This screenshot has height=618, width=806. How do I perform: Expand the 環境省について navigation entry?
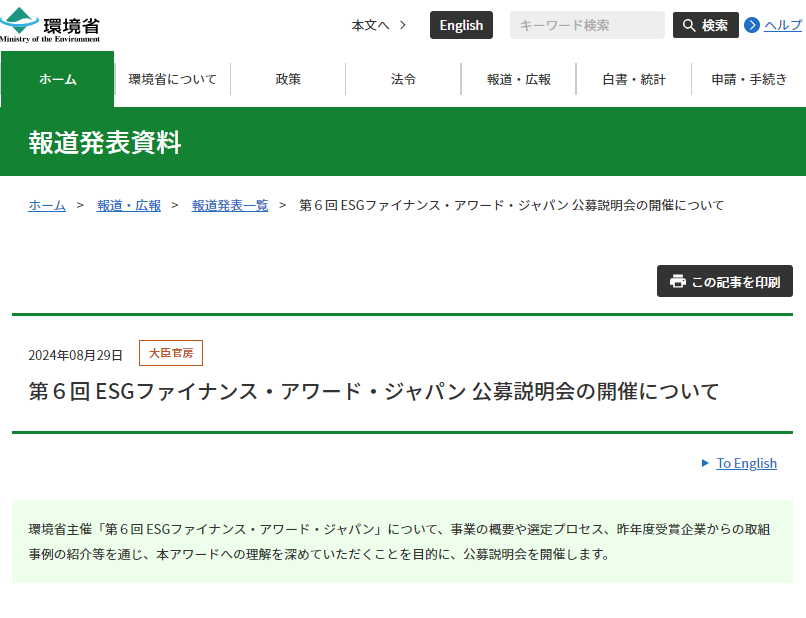[172, 78]
